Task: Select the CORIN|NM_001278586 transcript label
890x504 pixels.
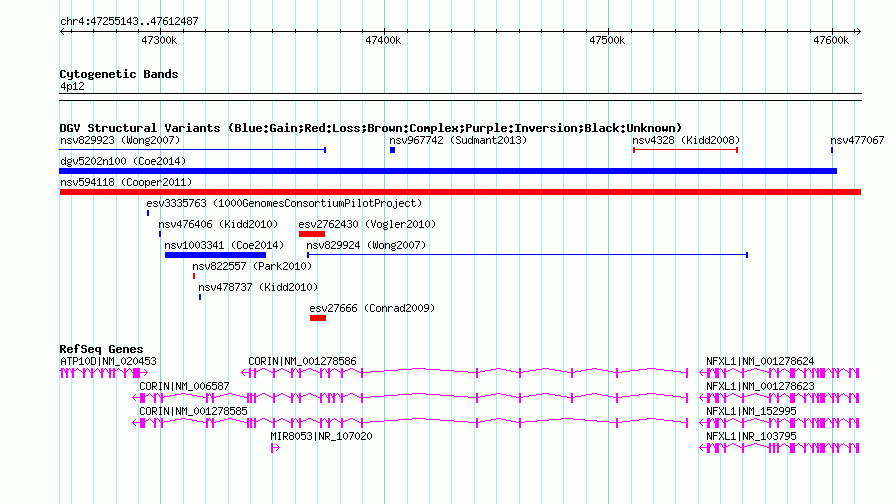Action: 302,361
